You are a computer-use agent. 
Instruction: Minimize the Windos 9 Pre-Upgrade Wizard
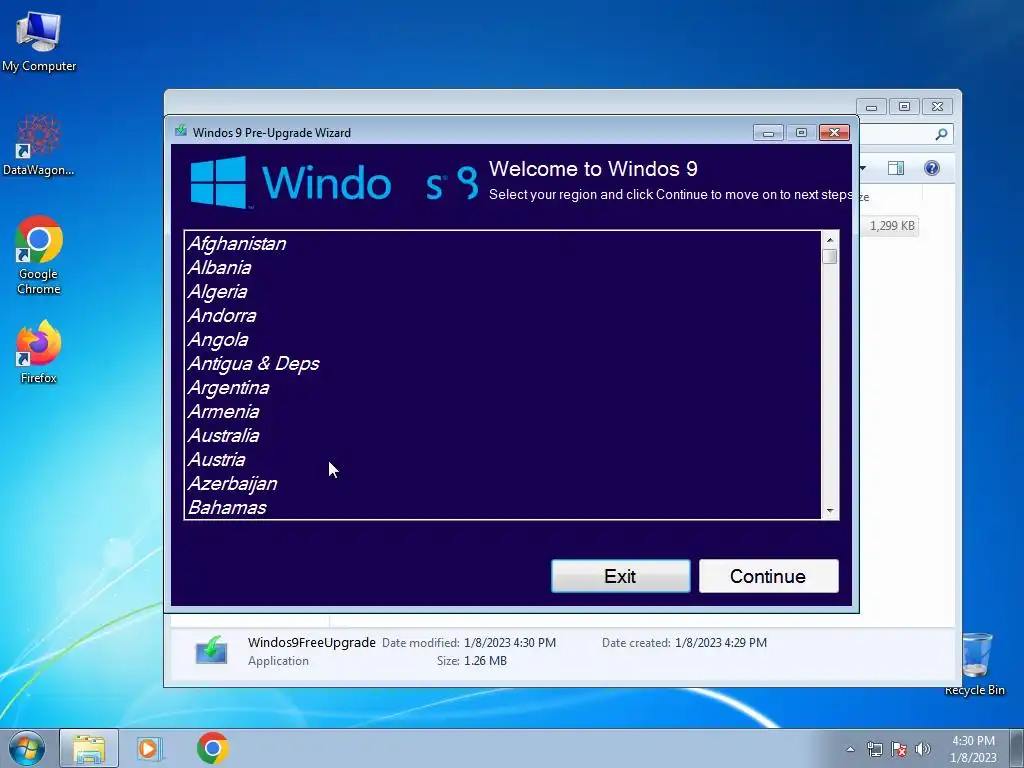[768, 133]
